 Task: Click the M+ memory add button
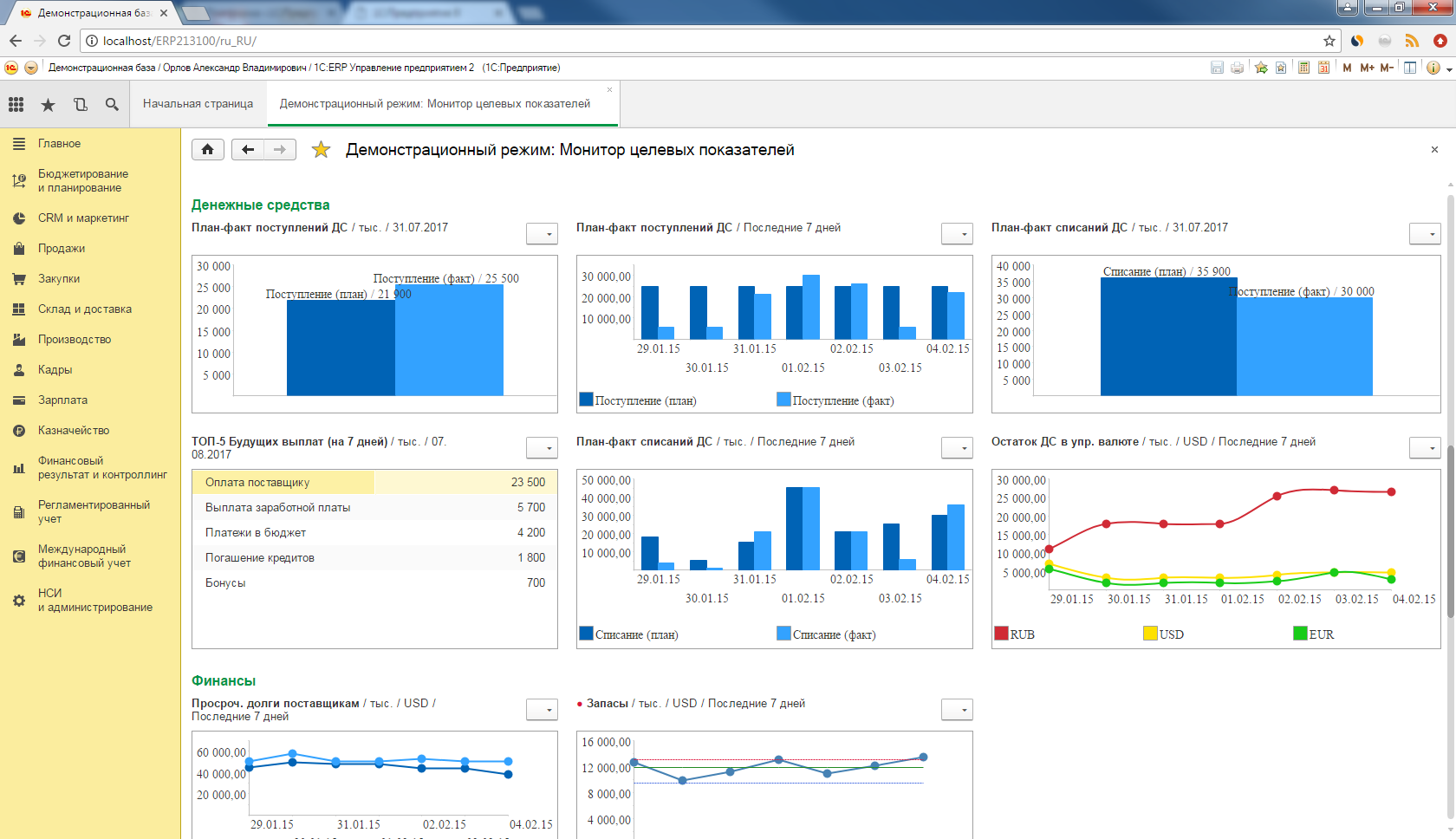1367,68
